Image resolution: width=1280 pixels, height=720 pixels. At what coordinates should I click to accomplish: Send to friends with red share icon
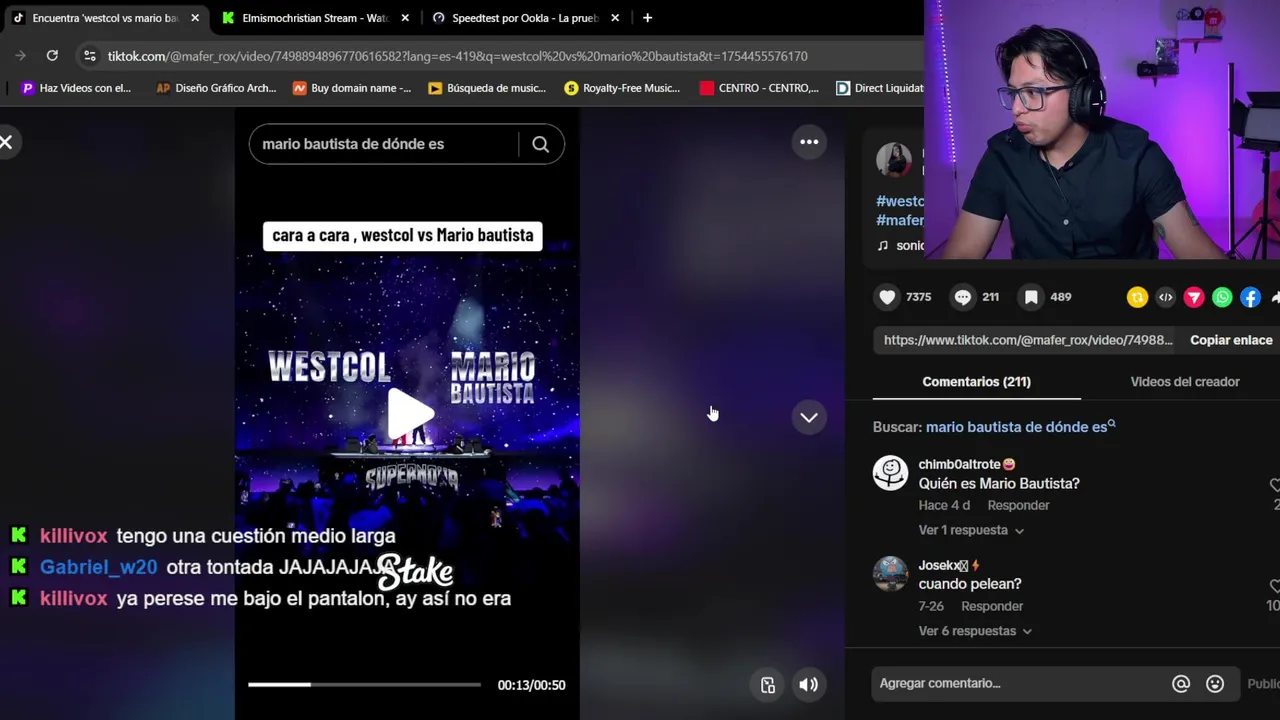coord(1194,297)
